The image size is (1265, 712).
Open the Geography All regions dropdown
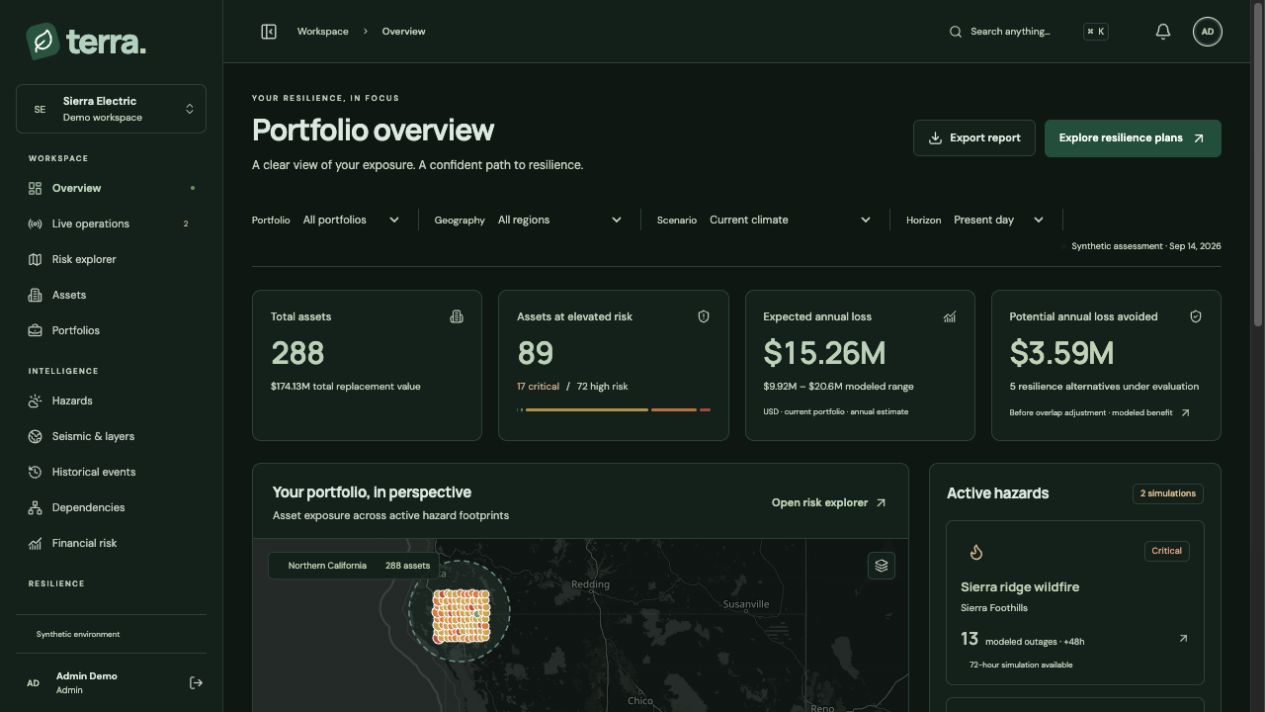560,220
